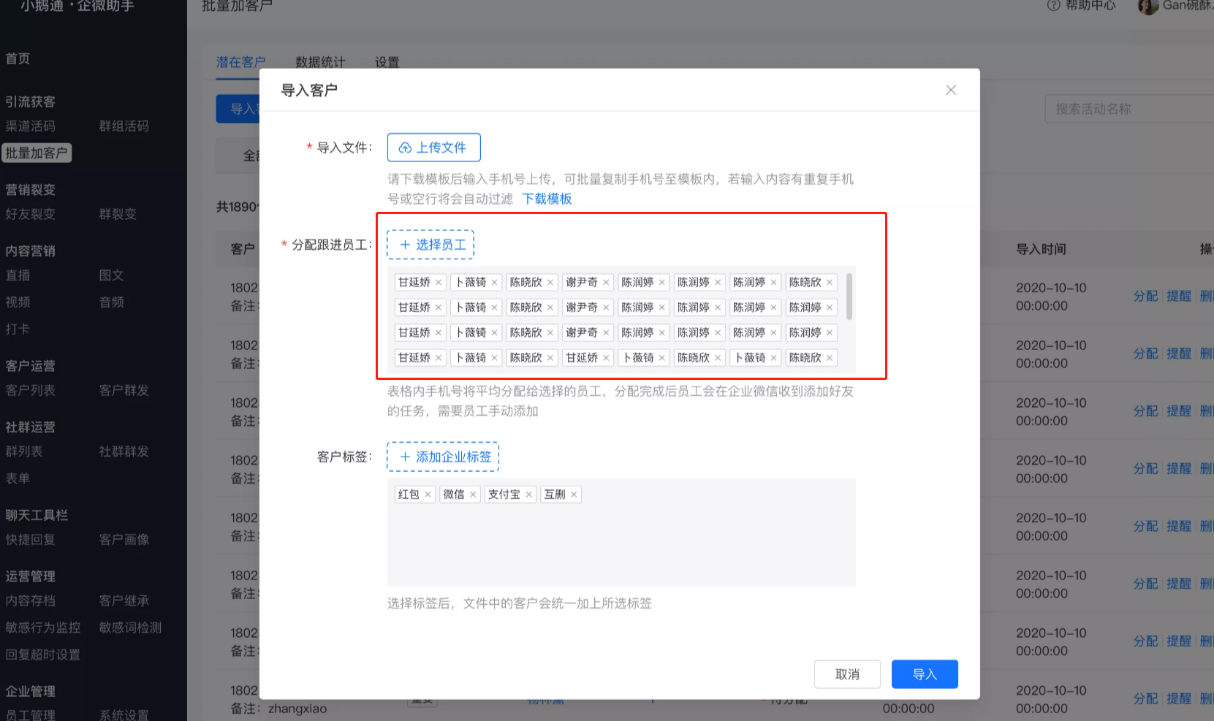Close the 导入客户 dialog
The width and height of the screenshot is (1214, 721).
click(x=951, y=90)
